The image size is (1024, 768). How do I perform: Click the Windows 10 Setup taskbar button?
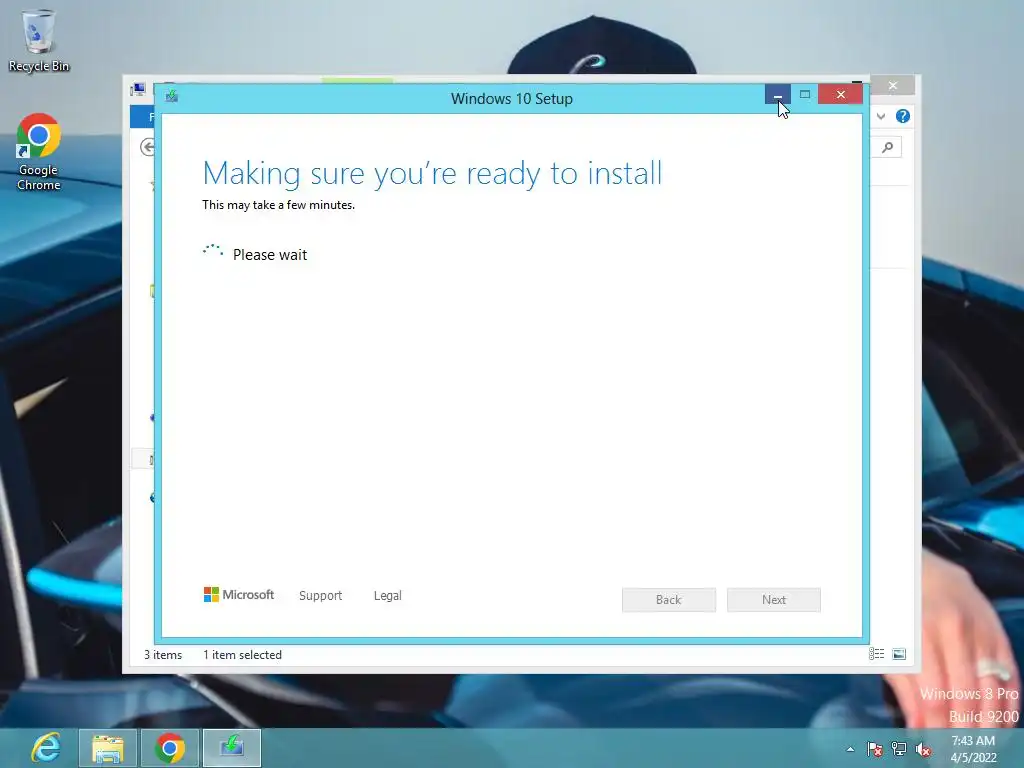click(x=232, y=748)
